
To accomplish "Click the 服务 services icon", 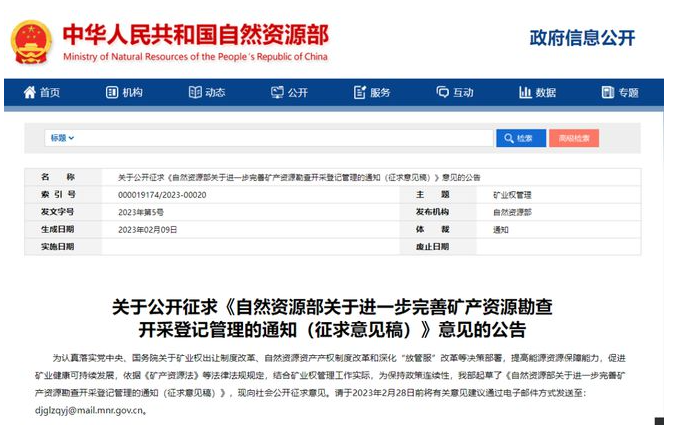I will (359, 93).
